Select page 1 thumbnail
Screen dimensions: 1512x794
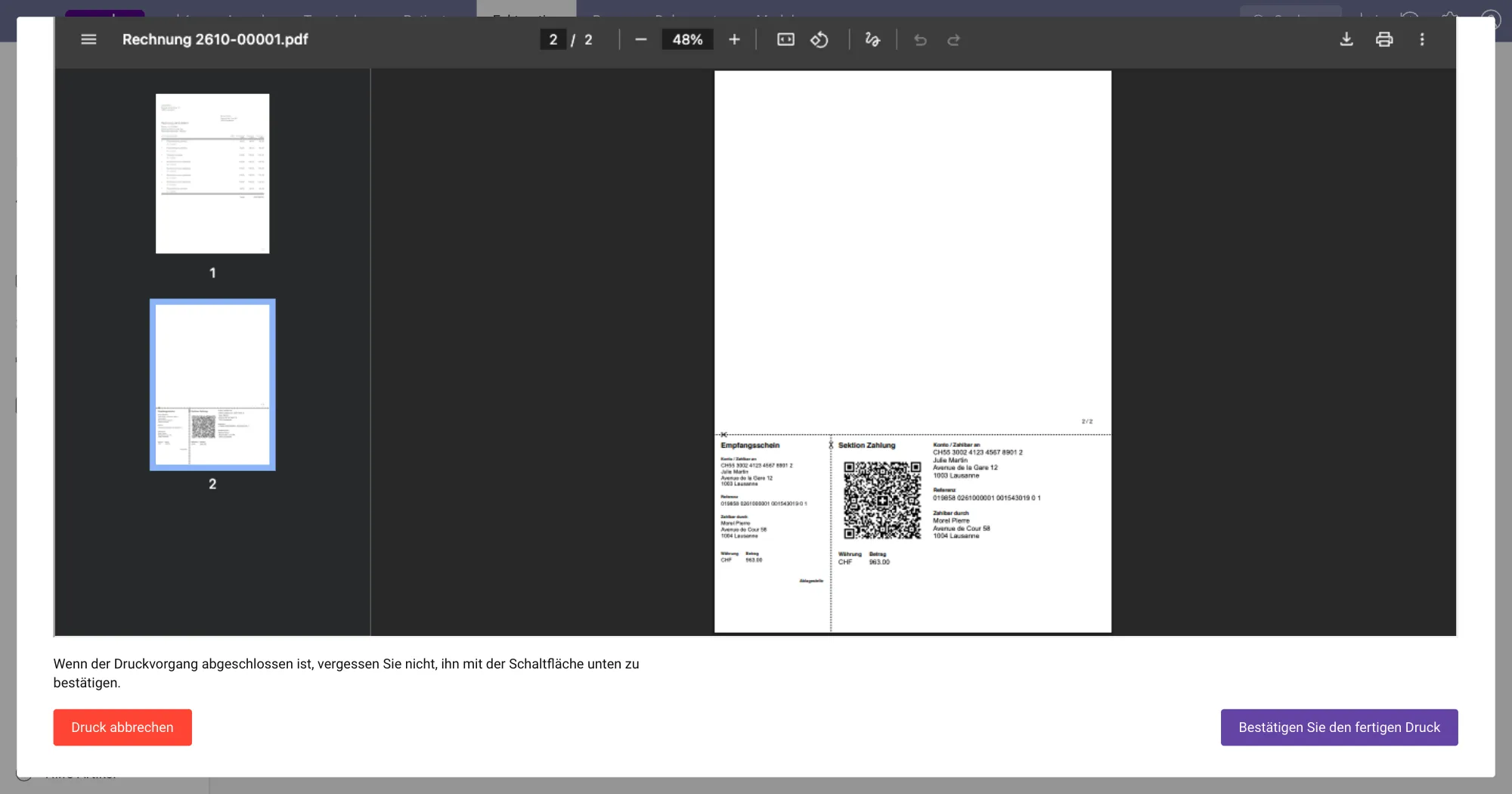[212, 173]
